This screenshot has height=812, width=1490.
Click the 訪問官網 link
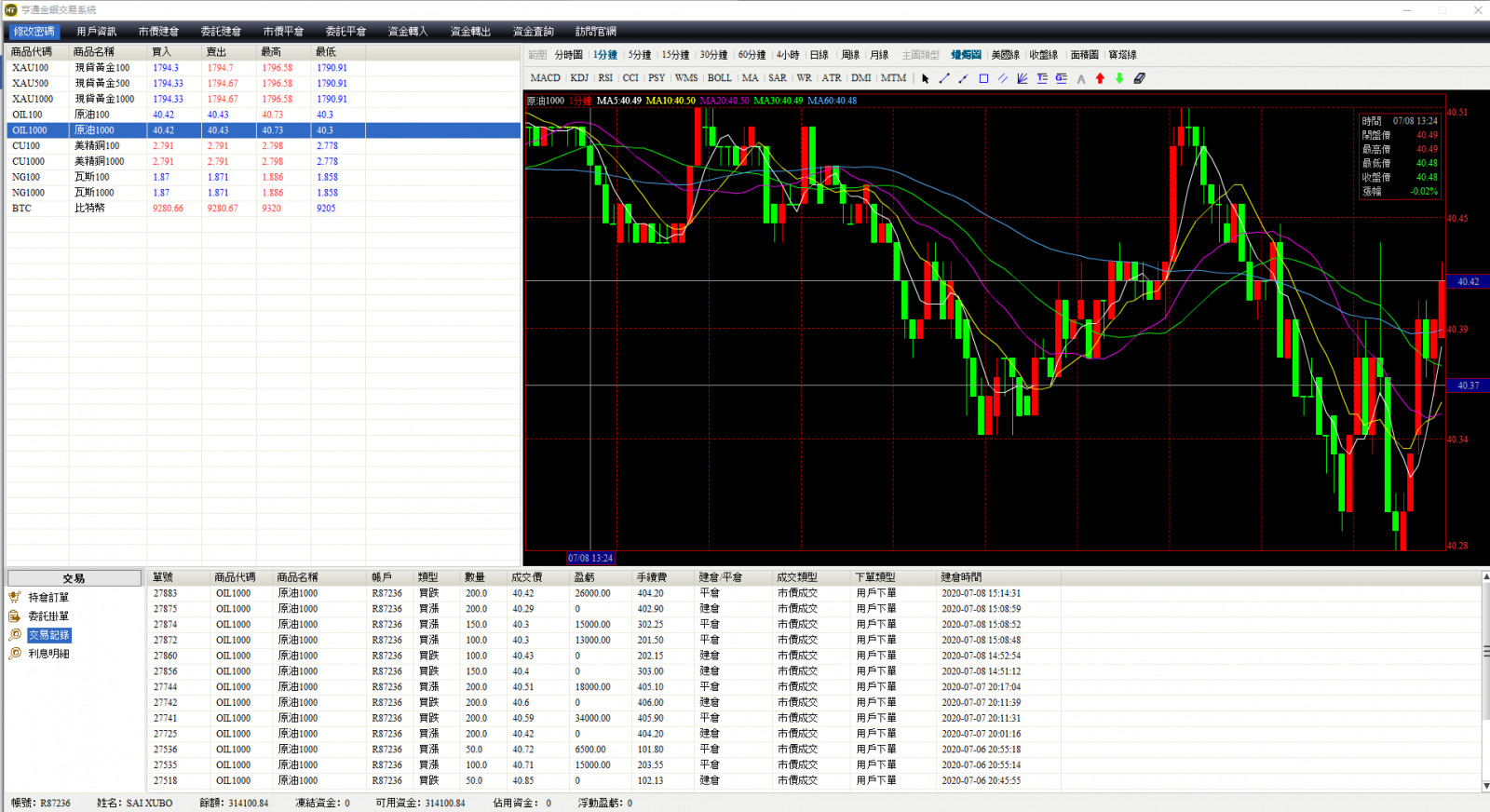595,32
